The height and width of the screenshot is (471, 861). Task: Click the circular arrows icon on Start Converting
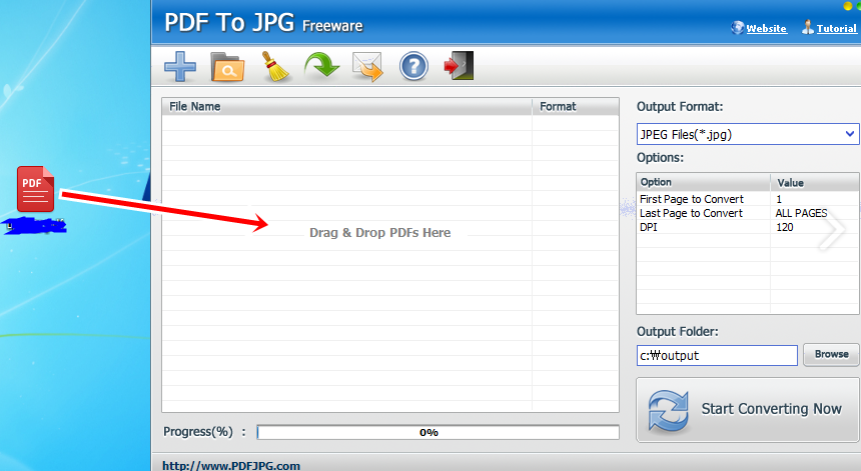pyautogui.click(x=668, y=410)
